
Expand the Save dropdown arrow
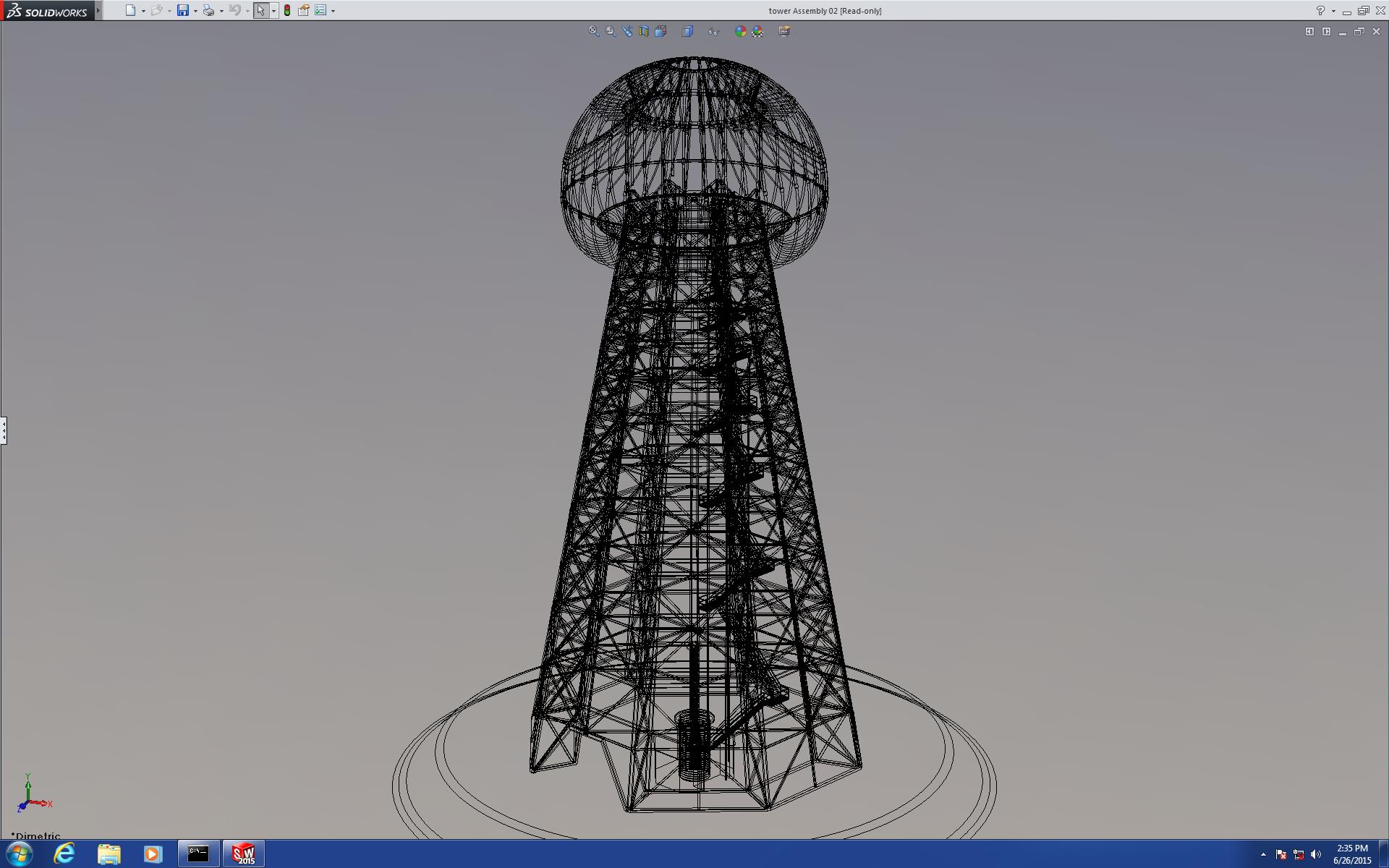[195, 11]
